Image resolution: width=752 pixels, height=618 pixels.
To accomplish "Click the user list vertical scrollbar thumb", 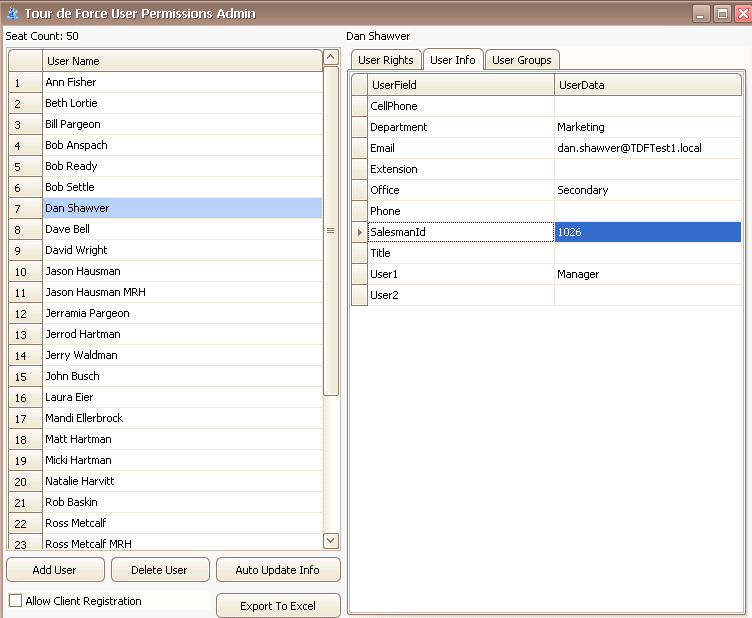I will pyautogui.click(x=331, y=231).
